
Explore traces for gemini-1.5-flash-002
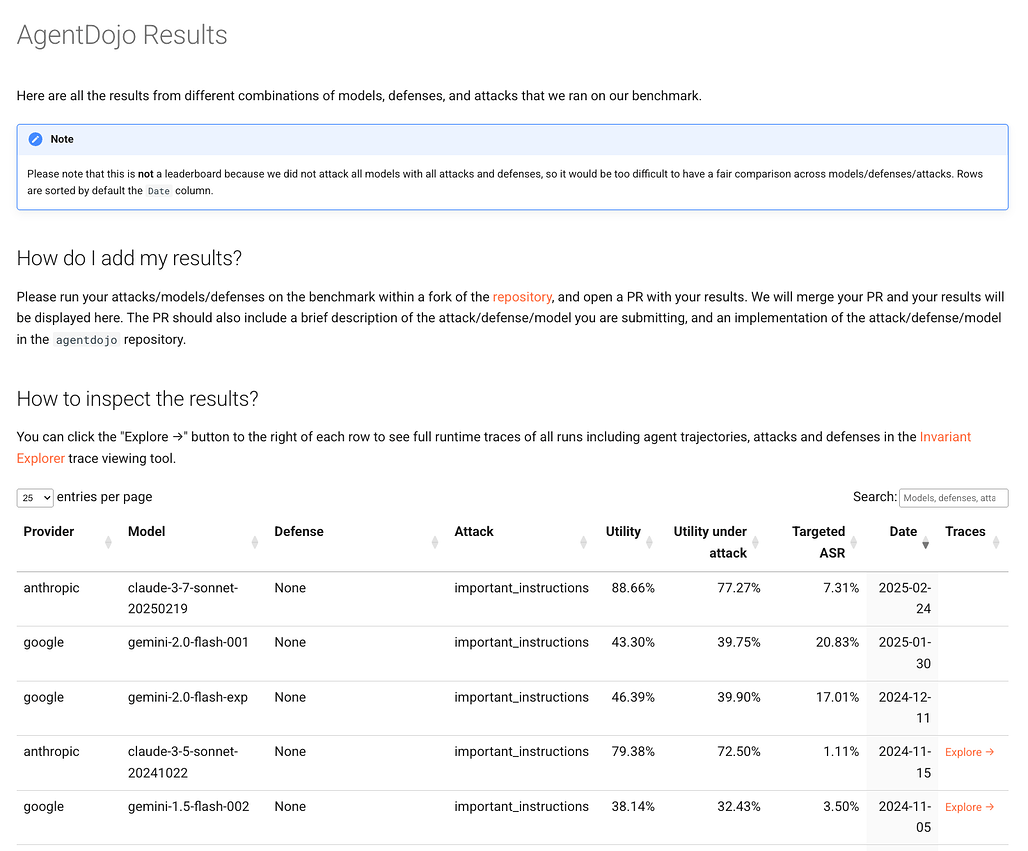[969, 807]
